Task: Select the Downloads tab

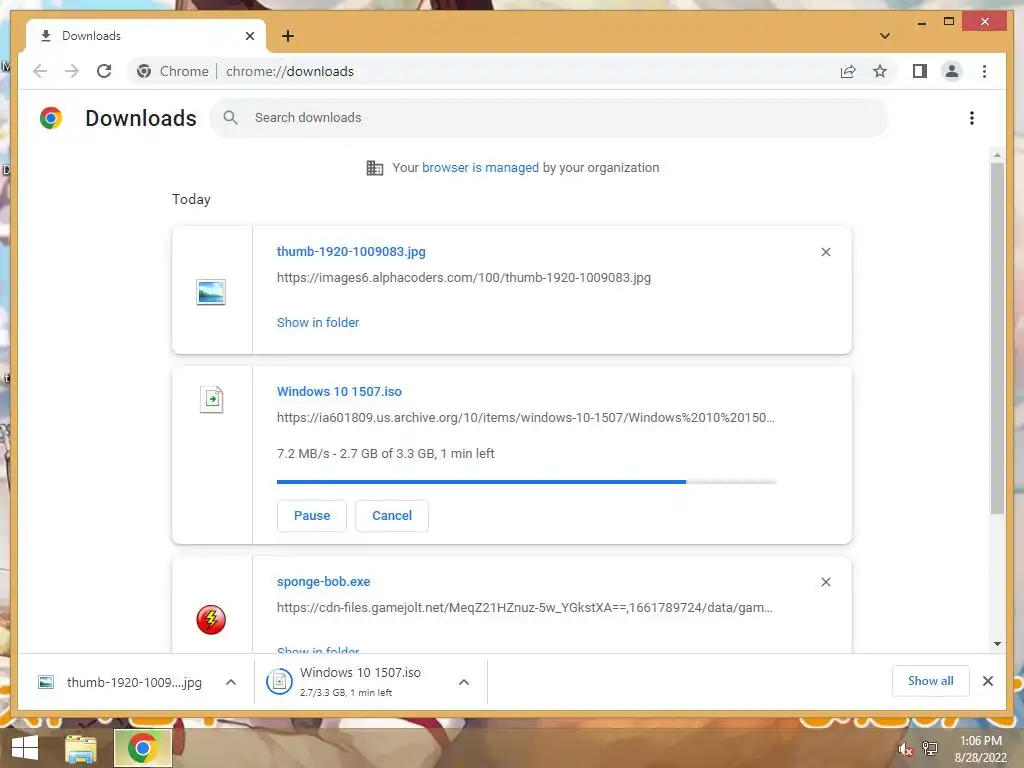Action: (146, 36)
